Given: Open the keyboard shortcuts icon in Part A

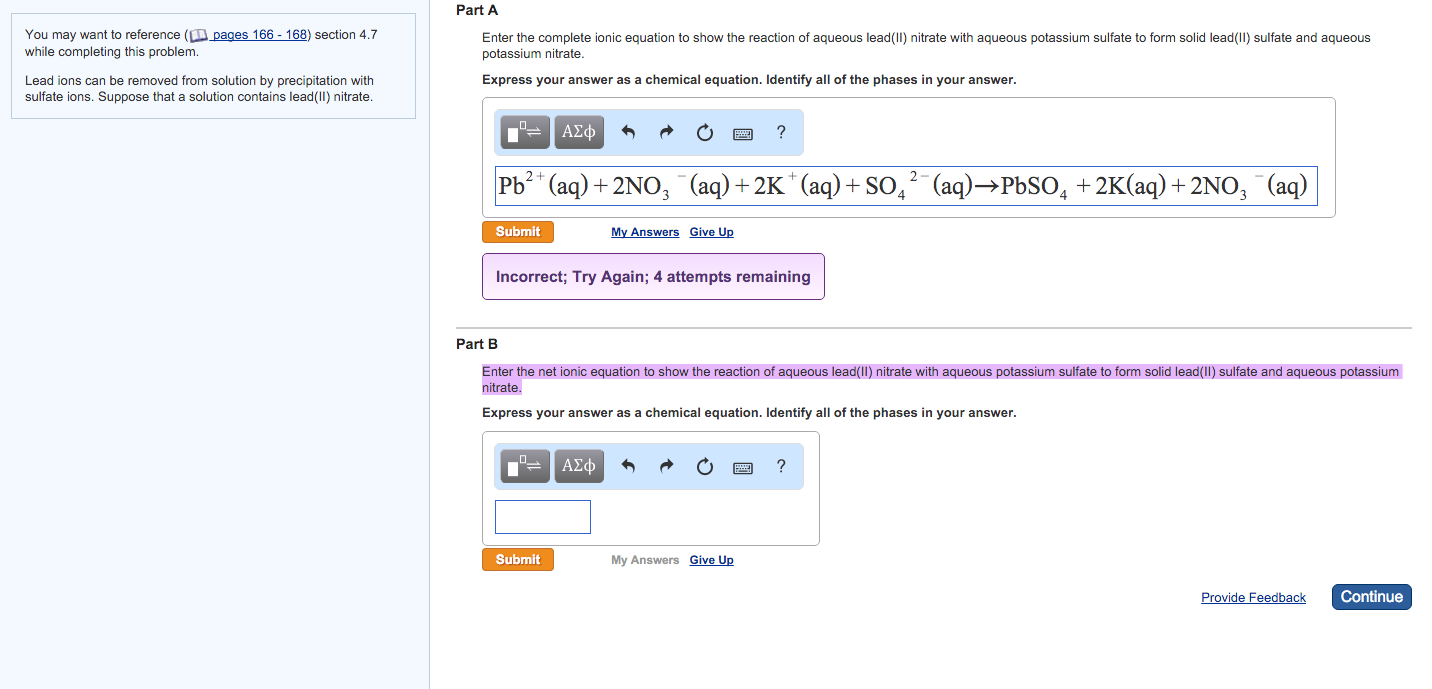Looking at the screenshot, I should pos(742,132).
